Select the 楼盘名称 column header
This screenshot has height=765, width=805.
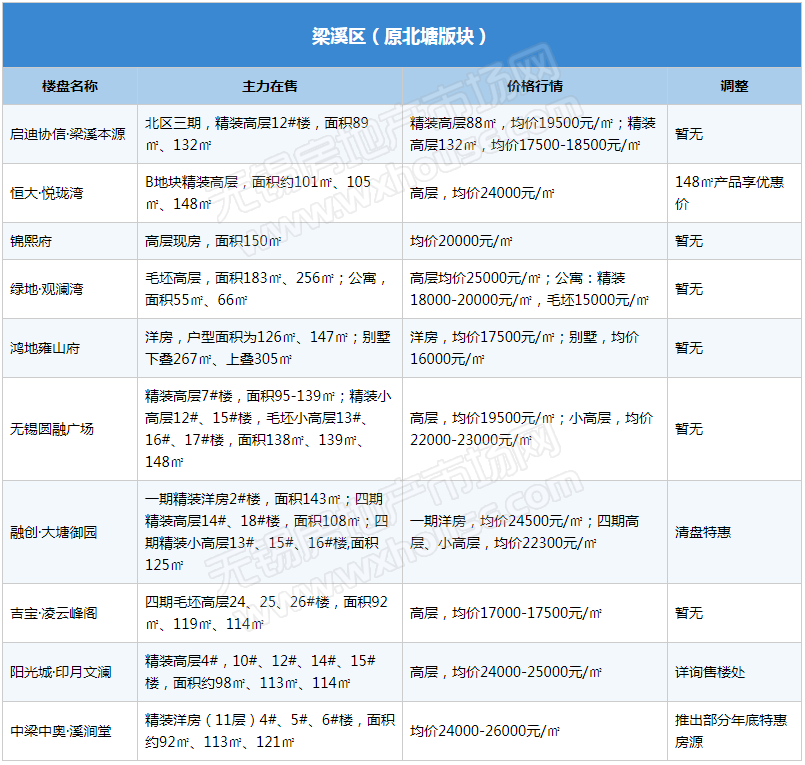point(70,86)
